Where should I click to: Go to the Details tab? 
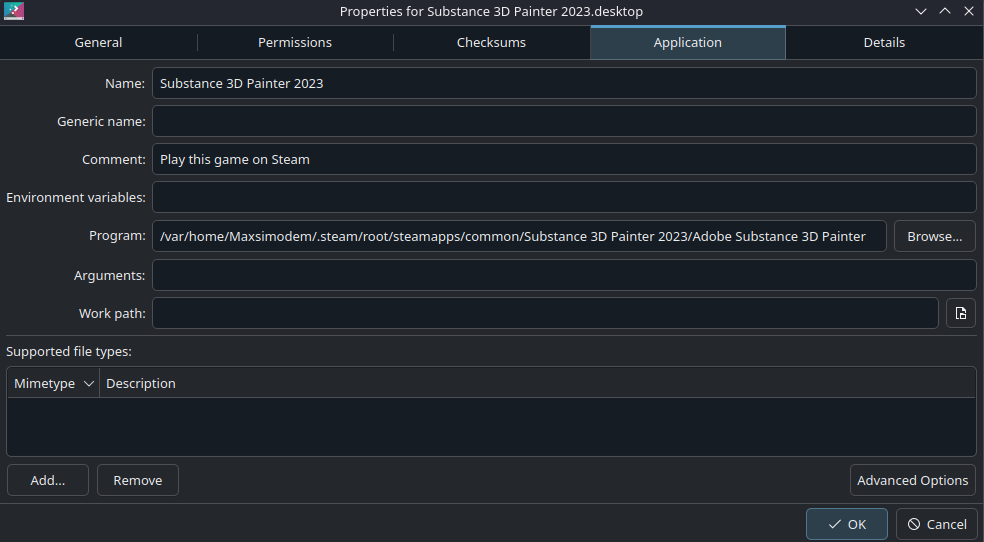click(884, 43)
